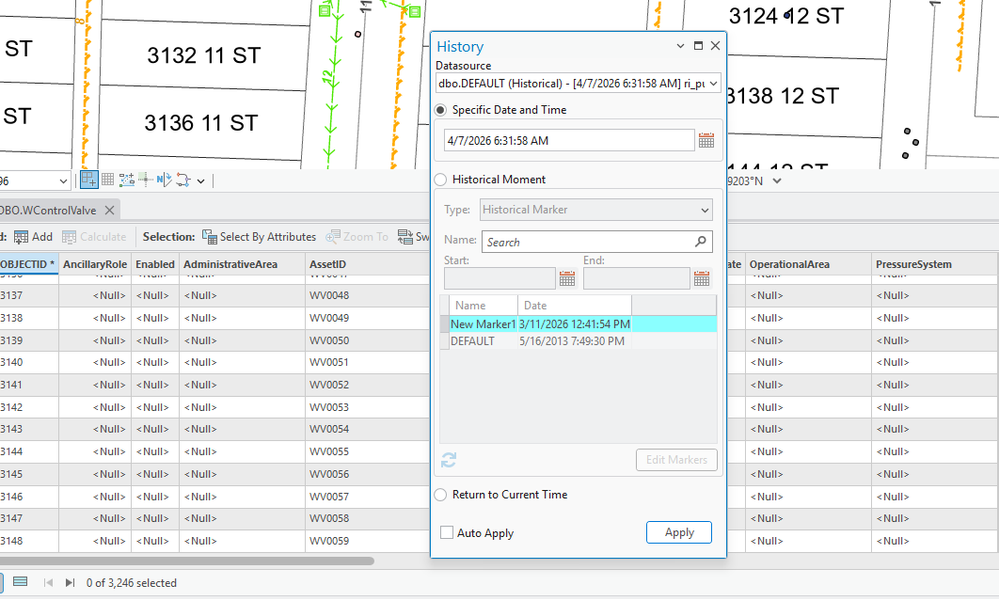Click the Calculate field button

point(94,237)
